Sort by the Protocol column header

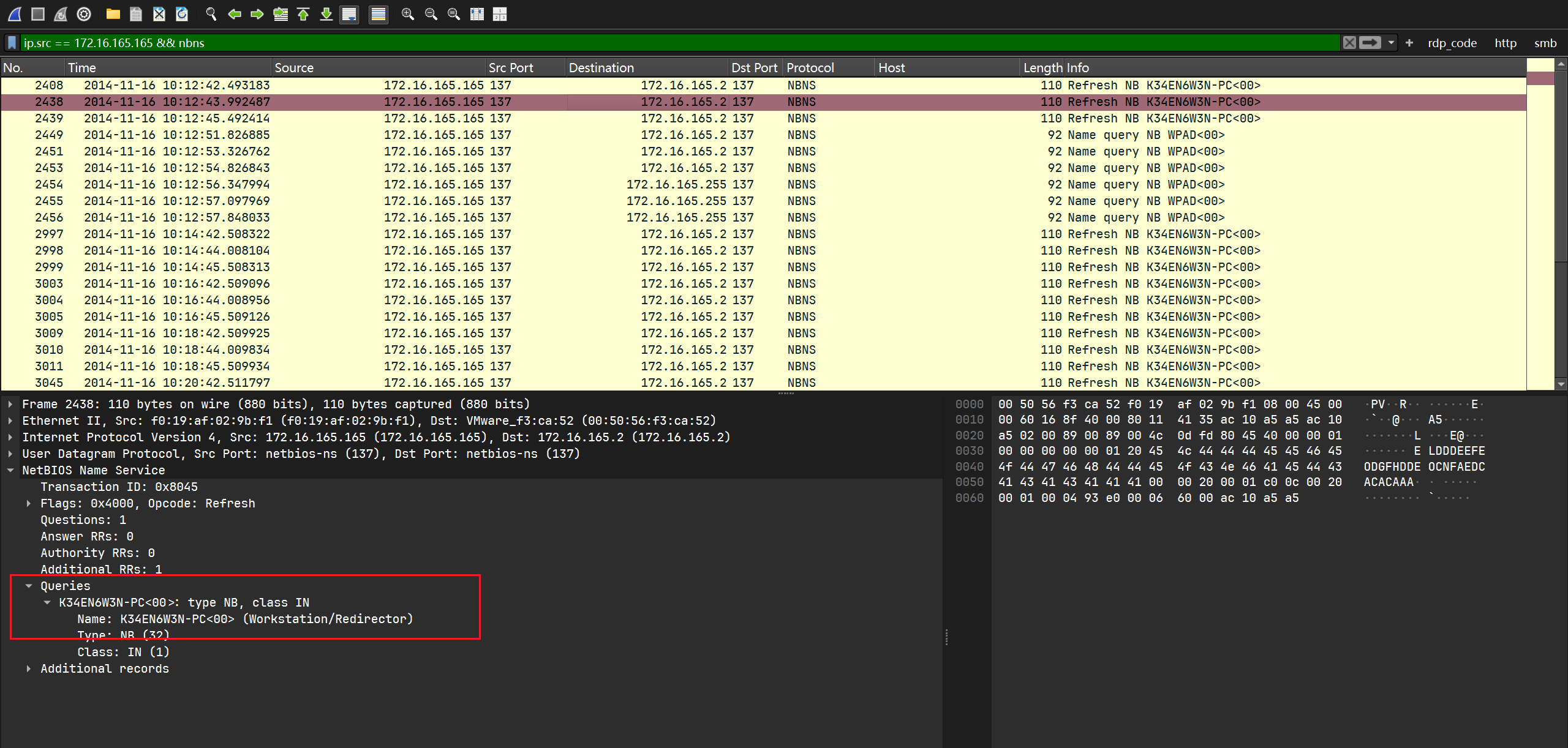coord(810,67)
